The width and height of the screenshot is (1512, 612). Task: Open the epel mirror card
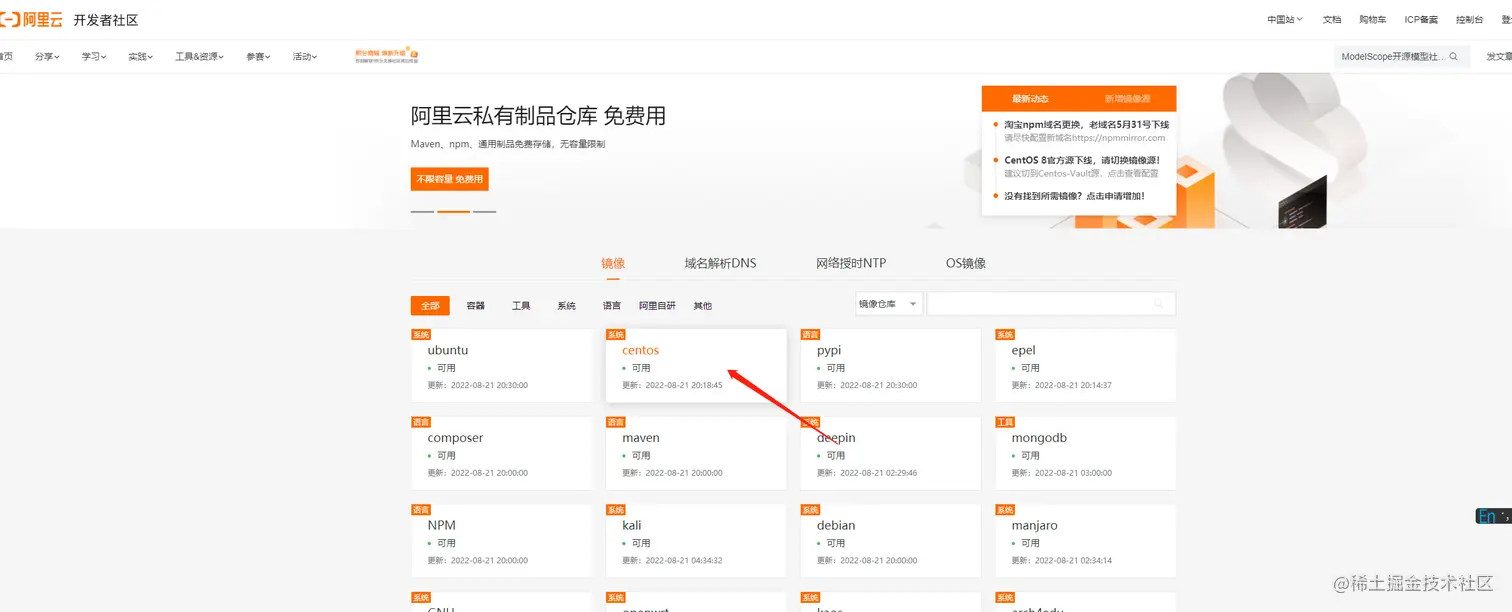point(1085,366)
